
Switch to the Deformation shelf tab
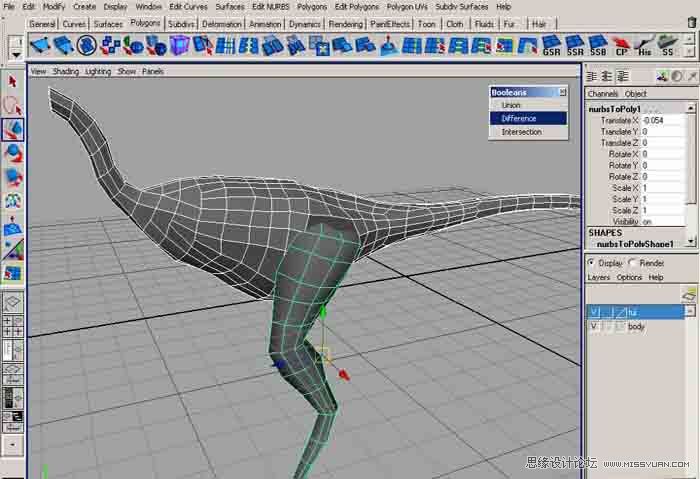tap(221, 23)
